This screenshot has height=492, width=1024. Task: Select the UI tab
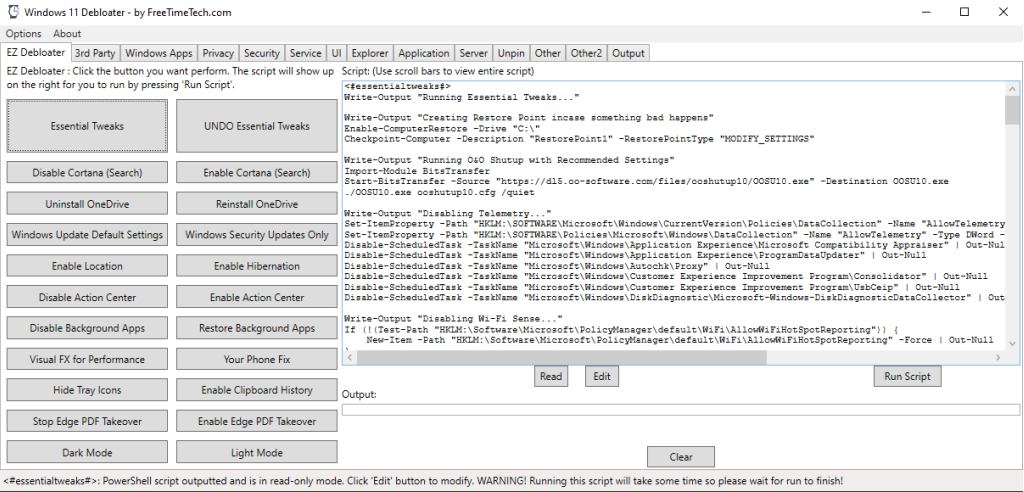(336, 54)
